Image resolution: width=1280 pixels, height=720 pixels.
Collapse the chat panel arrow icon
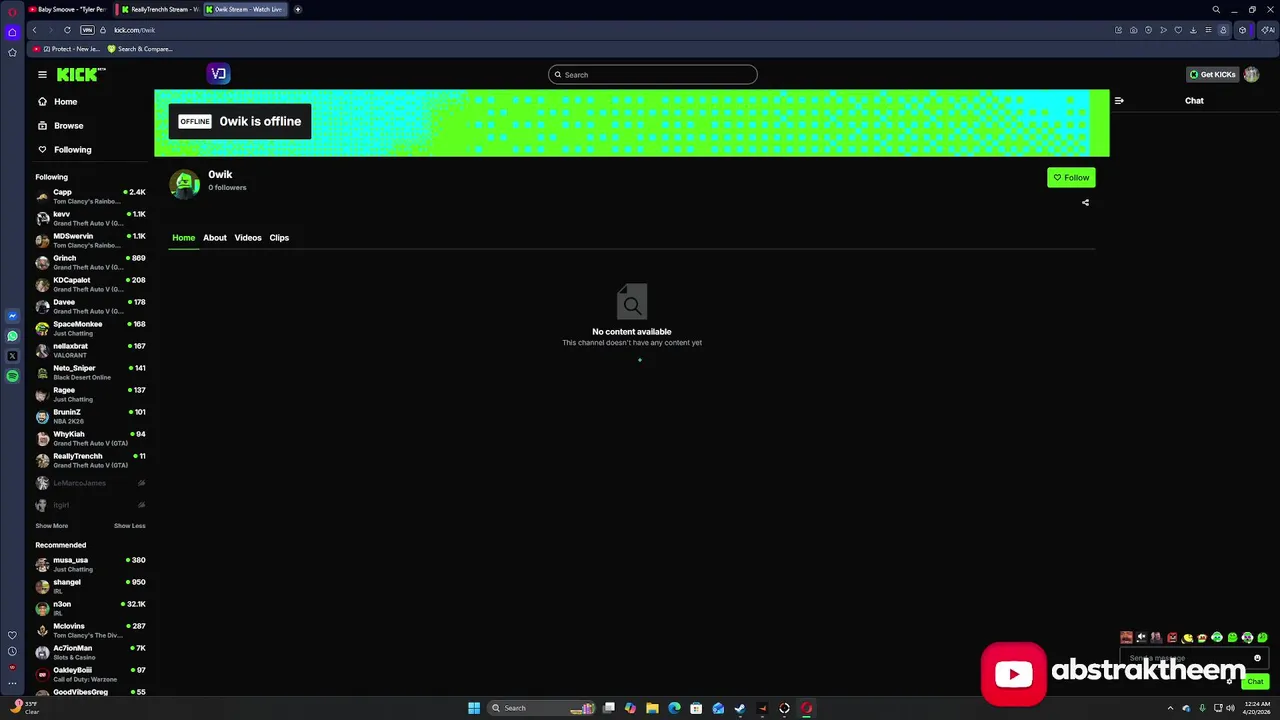1119,101
